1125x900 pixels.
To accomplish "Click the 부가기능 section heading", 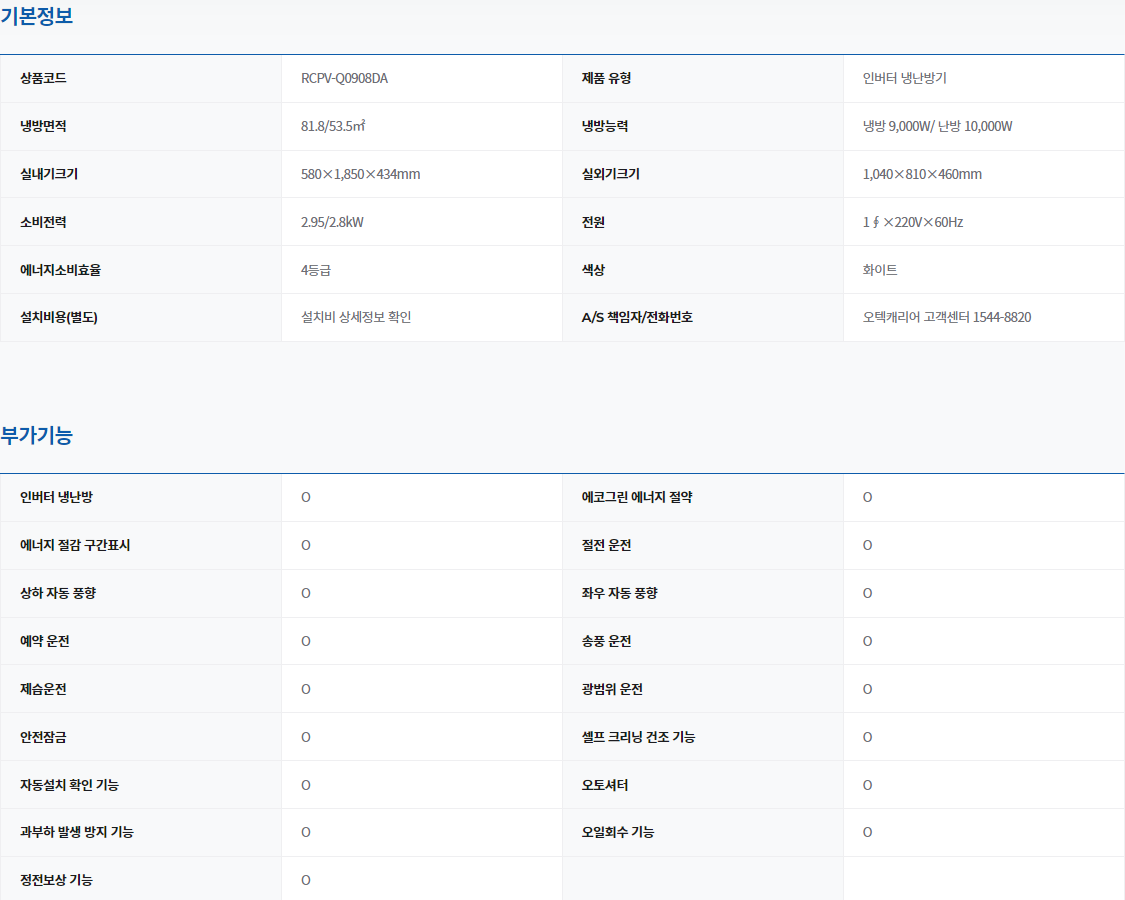I will pyautogui.click(x=37, y=435).
